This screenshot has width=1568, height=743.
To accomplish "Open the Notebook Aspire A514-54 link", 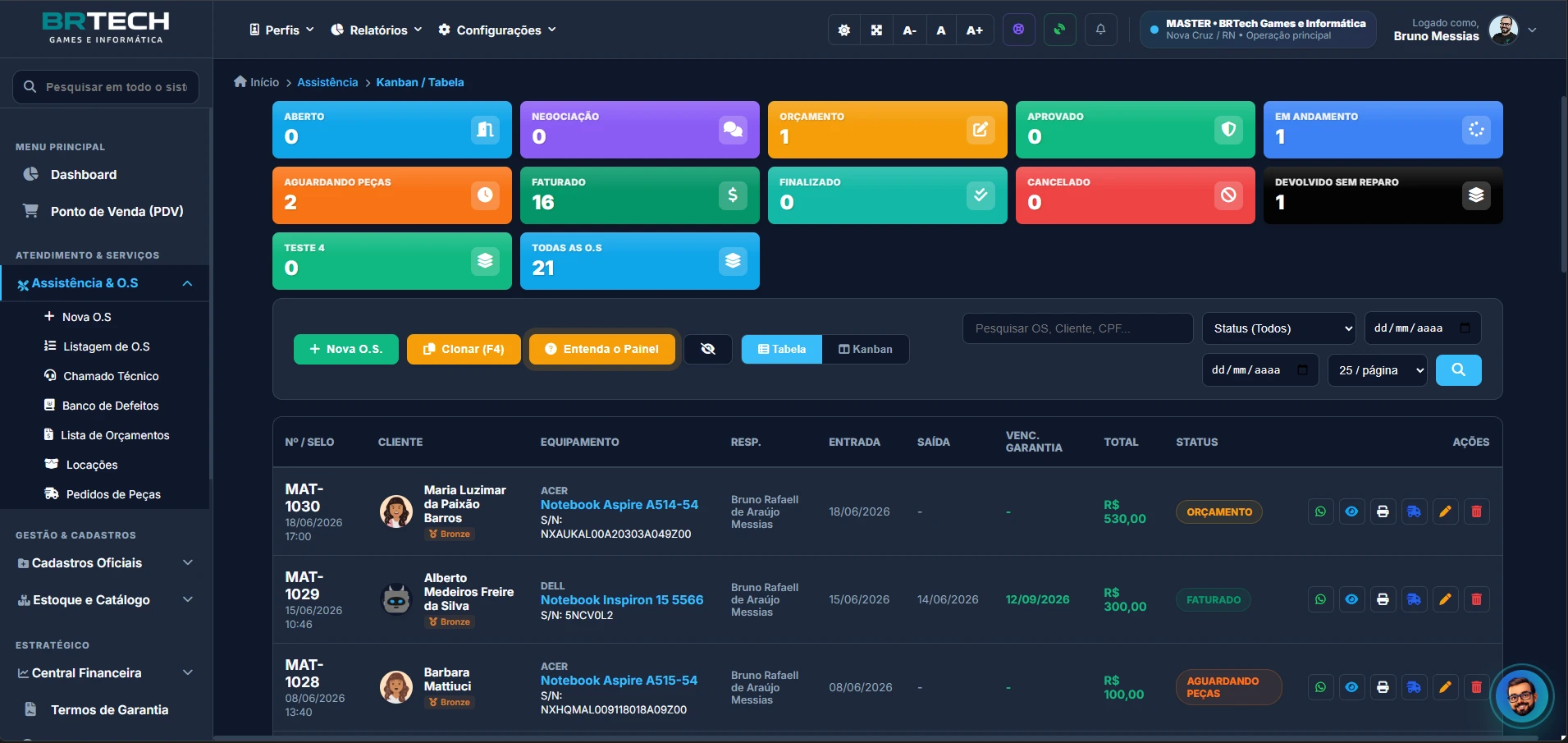I will tap(619, 505).
